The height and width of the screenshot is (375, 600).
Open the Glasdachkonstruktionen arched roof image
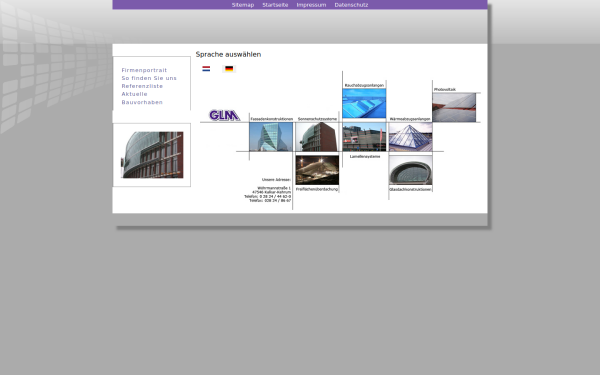[x=411, y=170]
